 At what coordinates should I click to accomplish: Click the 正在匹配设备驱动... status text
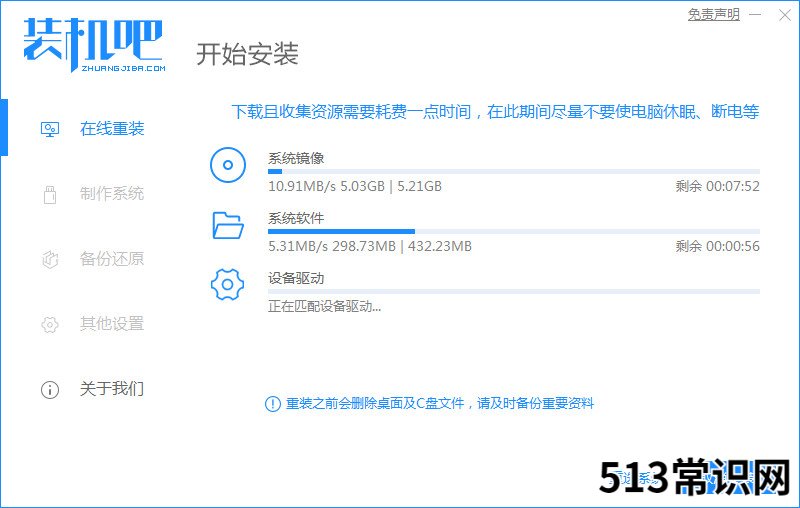[324, 307]
